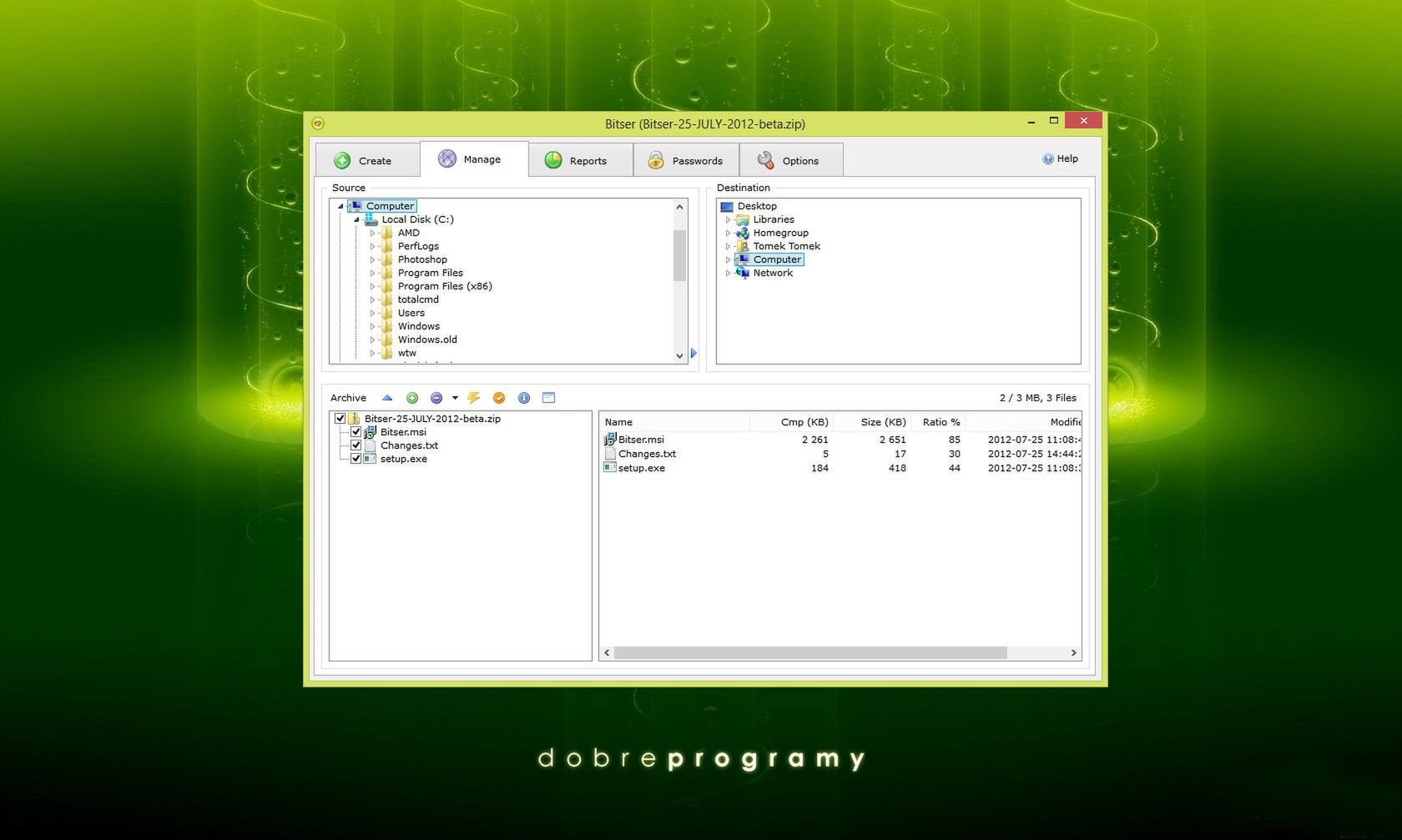Click the Users folder icon
The width and height of the screenshot is (1402, 840).
pos(387,313)
